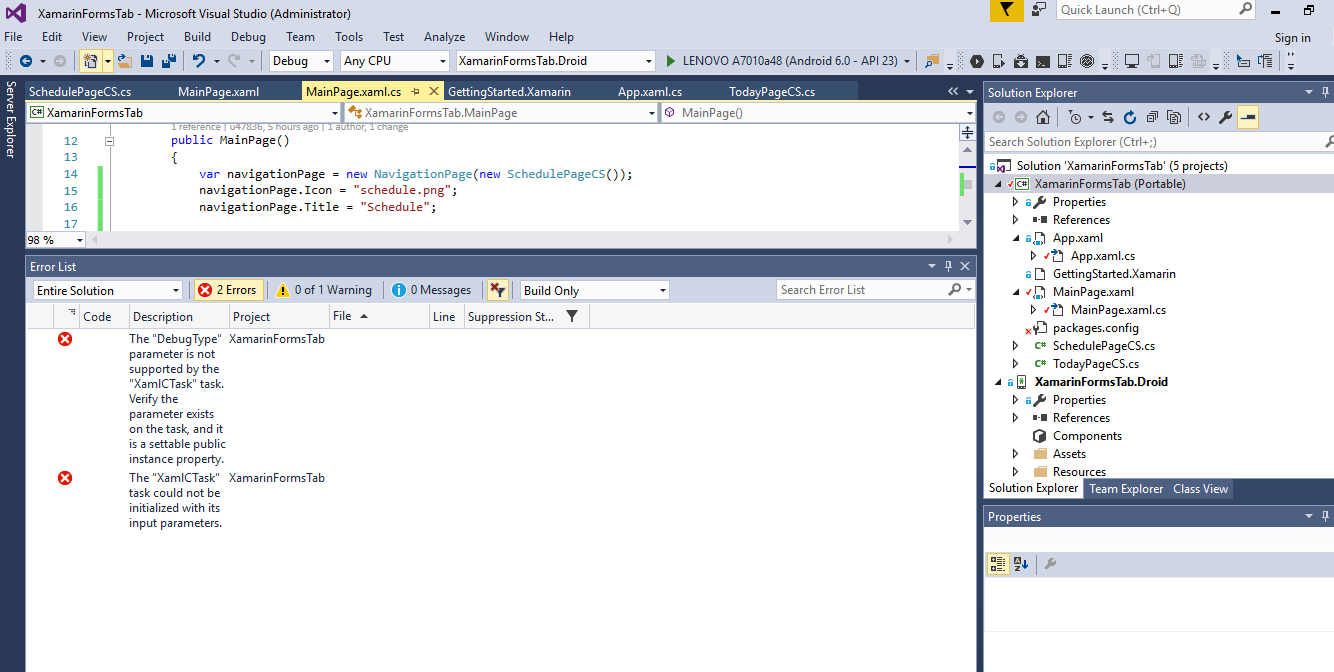The width and height of the screenshot is (1334, 672).
Task: Refresh the Solution Explorer
Action: click(1129, 116)
